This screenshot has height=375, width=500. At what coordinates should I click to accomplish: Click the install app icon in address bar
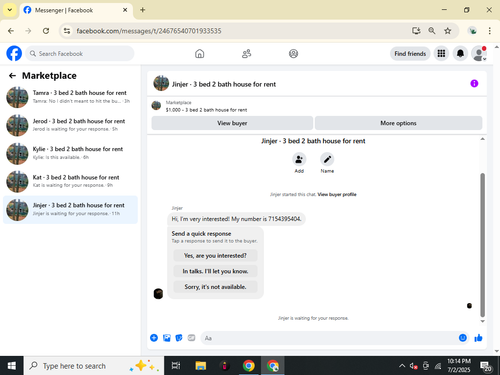pyautogui.click(x=416, y=31)
